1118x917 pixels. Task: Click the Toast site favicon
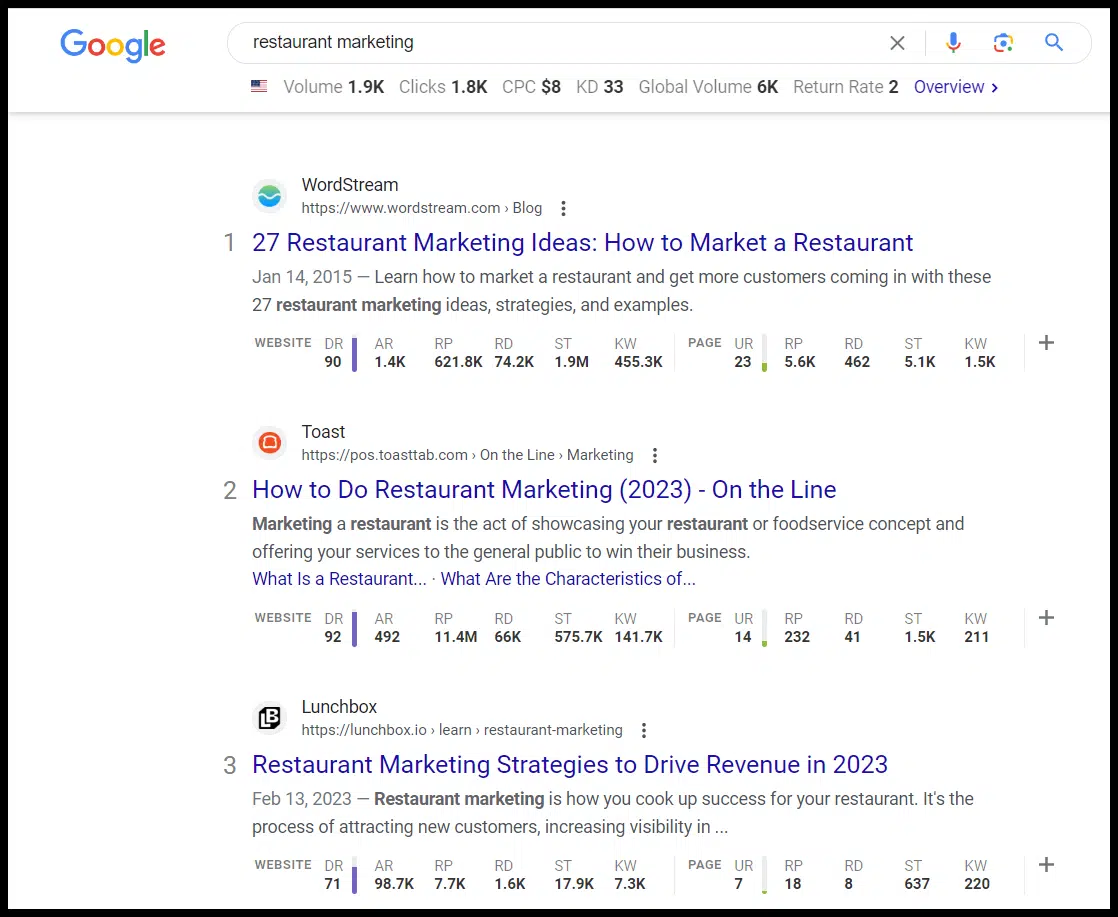coord(269,442)
